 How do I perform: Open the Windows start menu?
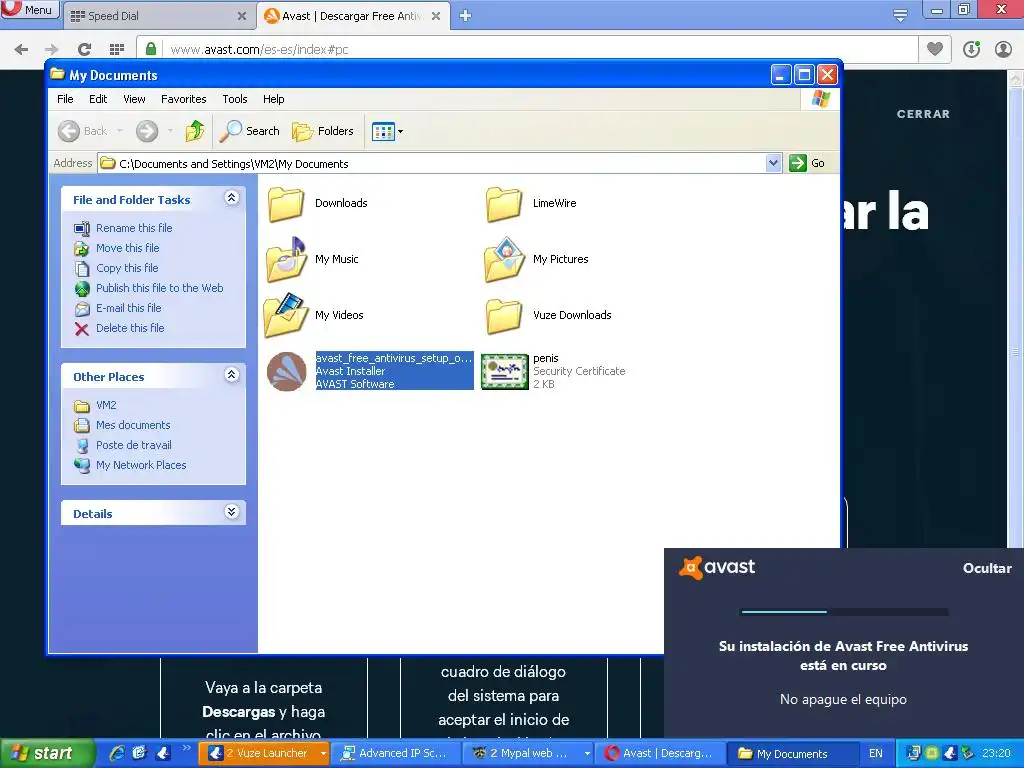[x=46, y=754]
